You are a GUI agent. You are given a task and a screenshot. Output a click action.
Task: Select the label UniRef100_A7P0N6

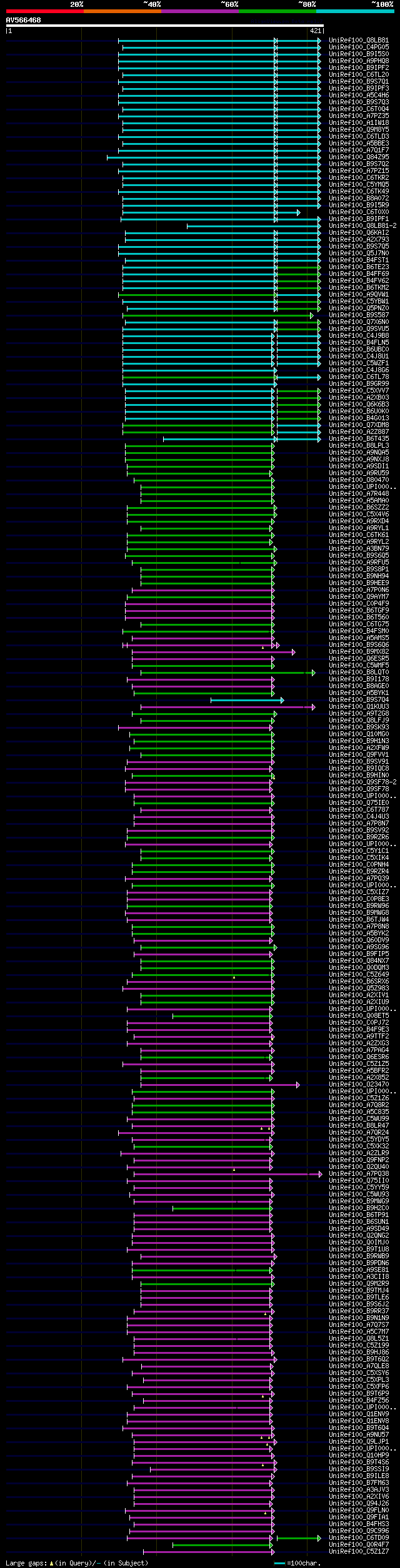coord(359,589)
